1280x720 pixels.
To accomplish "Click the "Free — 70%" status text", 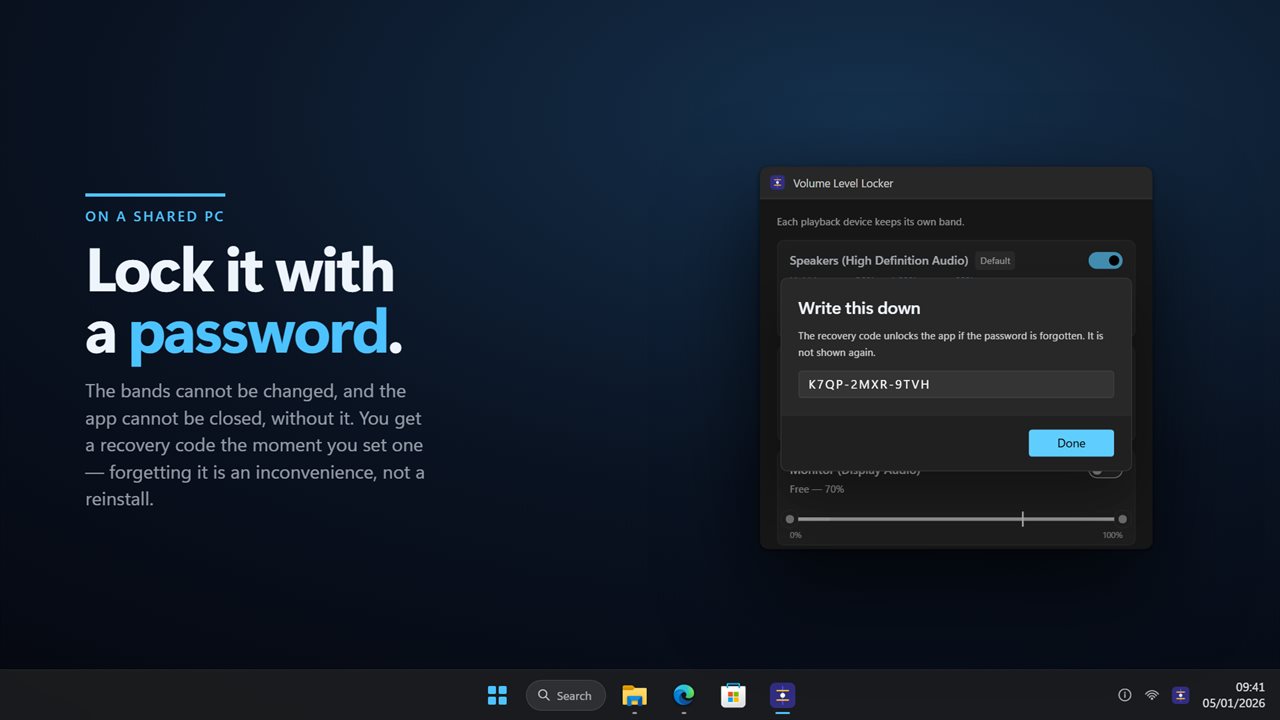I will coord(817,489).
